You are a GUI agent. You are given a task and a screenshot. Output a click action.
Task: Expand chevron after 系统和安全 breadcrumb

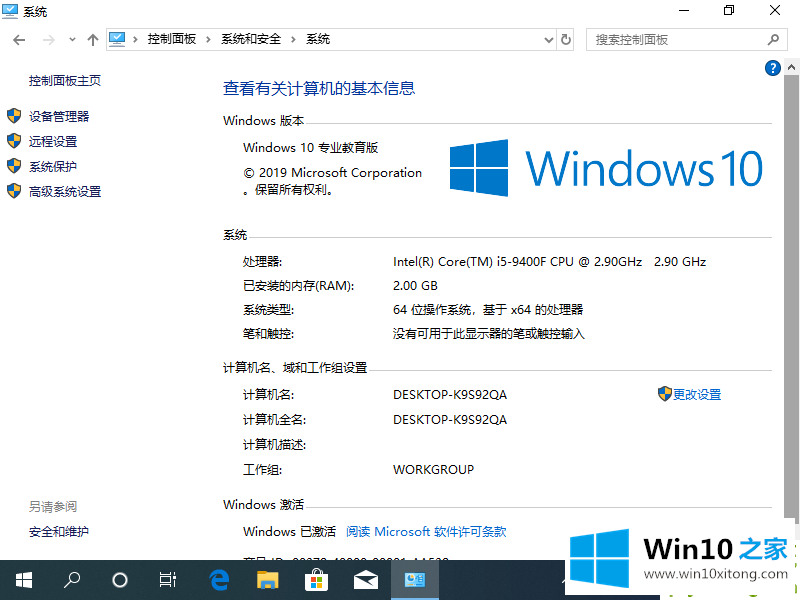(x=293, y=39)
